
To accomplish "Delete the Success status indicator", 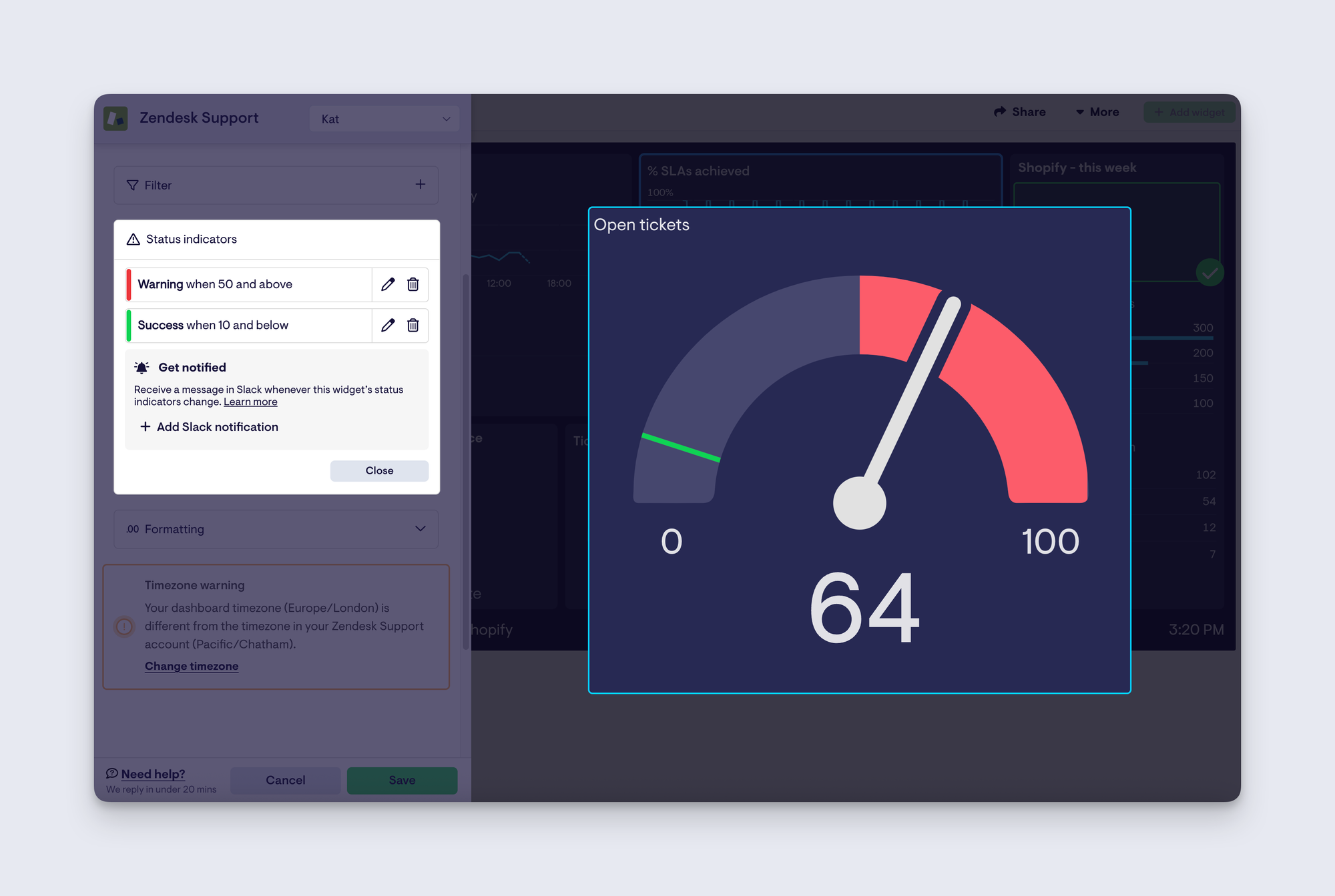I will (x=413, y=325).
